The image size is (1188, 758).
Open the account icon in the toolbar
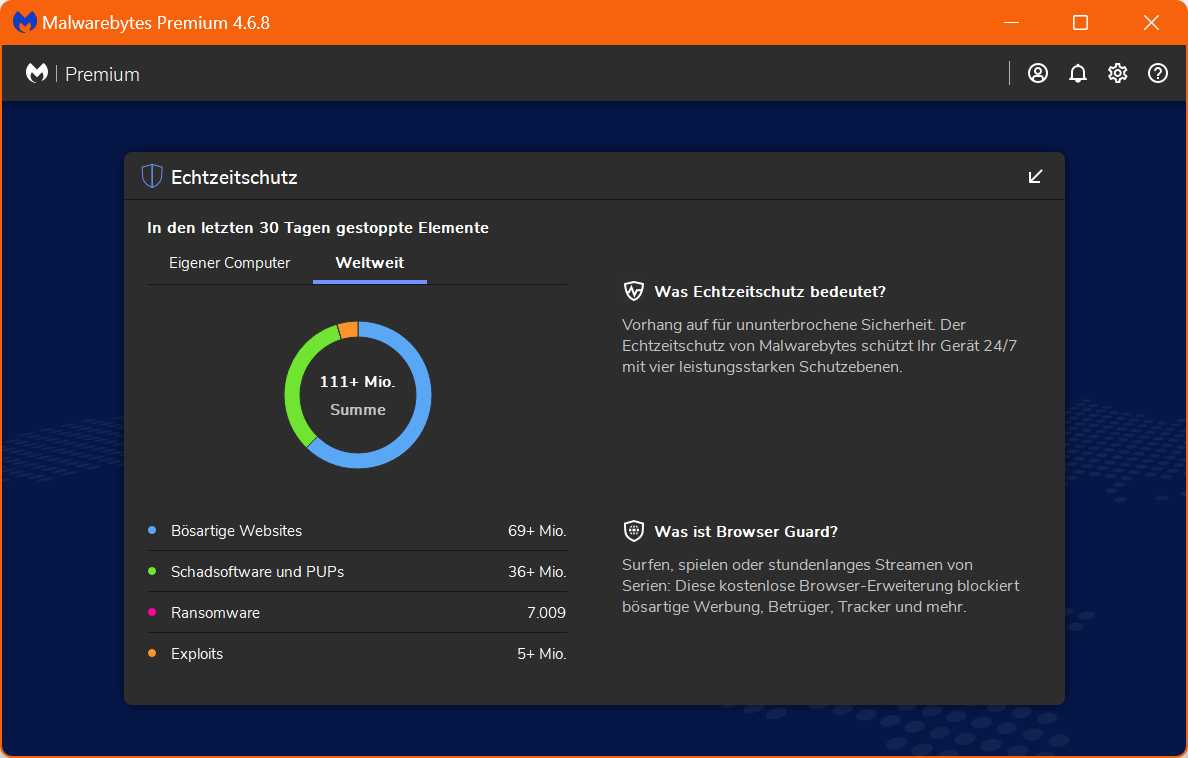click(x=1037, y=72)
